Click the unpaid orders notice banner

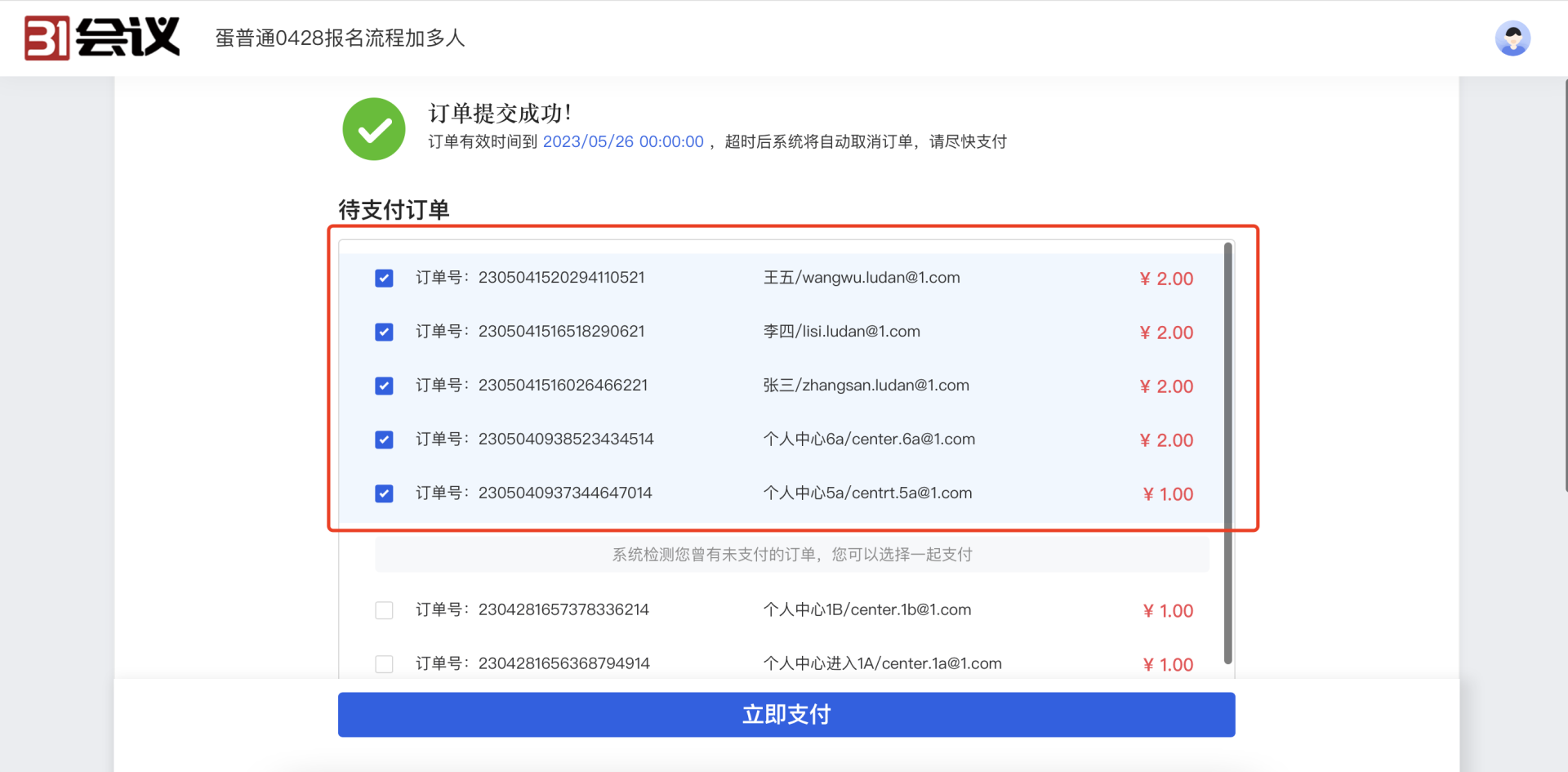791,556
